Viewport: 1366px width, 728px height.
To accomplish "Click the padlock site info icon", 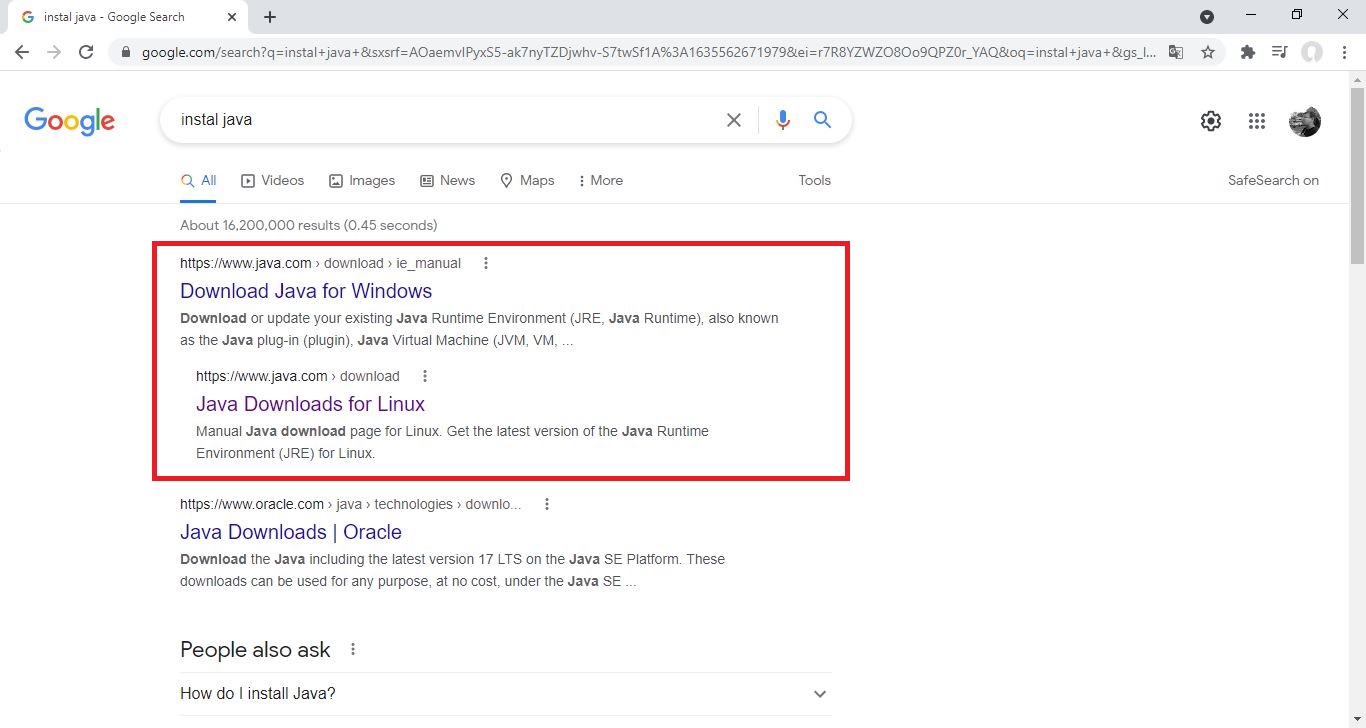I will (x=126, y=52).
